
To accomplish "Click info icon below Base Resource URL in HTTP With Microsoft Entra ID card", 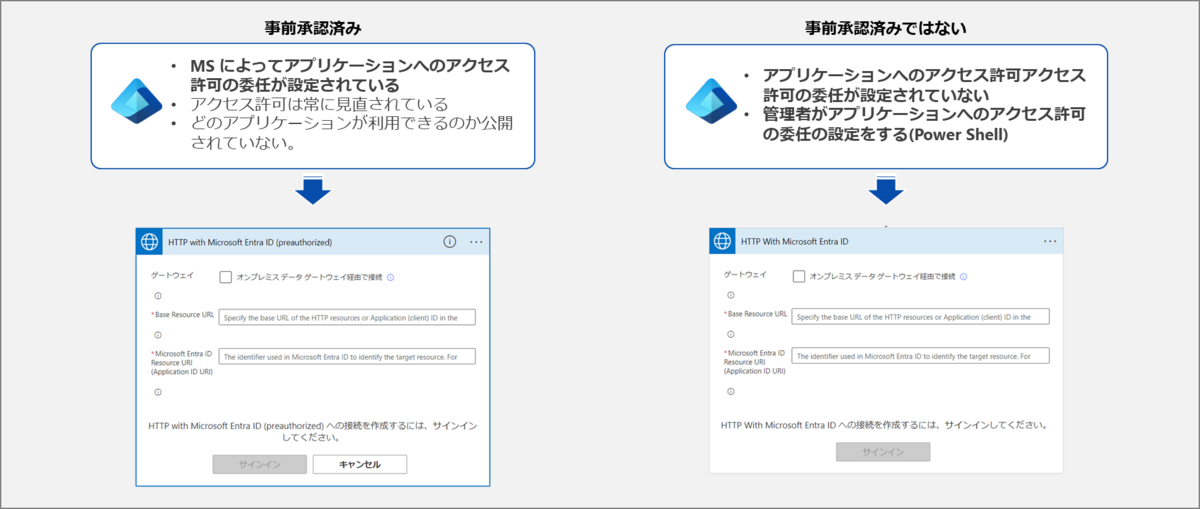I will (731, 334).
